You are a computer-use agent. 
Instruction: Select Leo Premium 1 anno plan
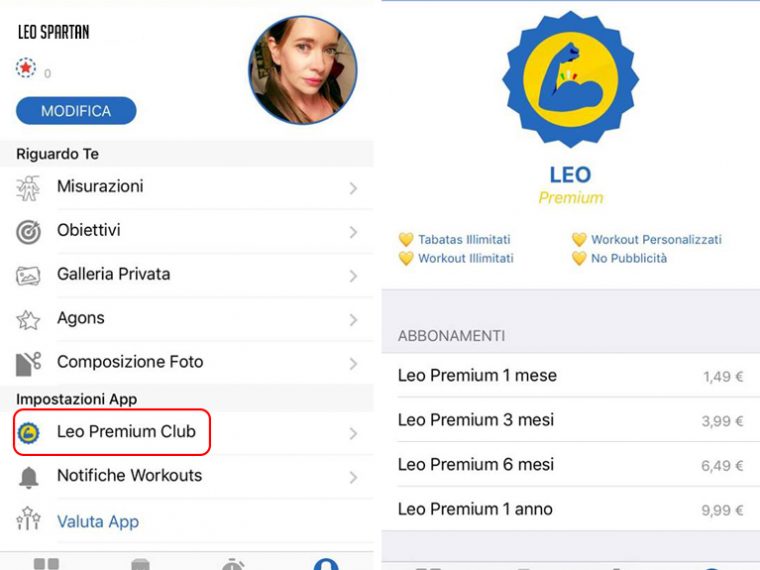point(570,509)
